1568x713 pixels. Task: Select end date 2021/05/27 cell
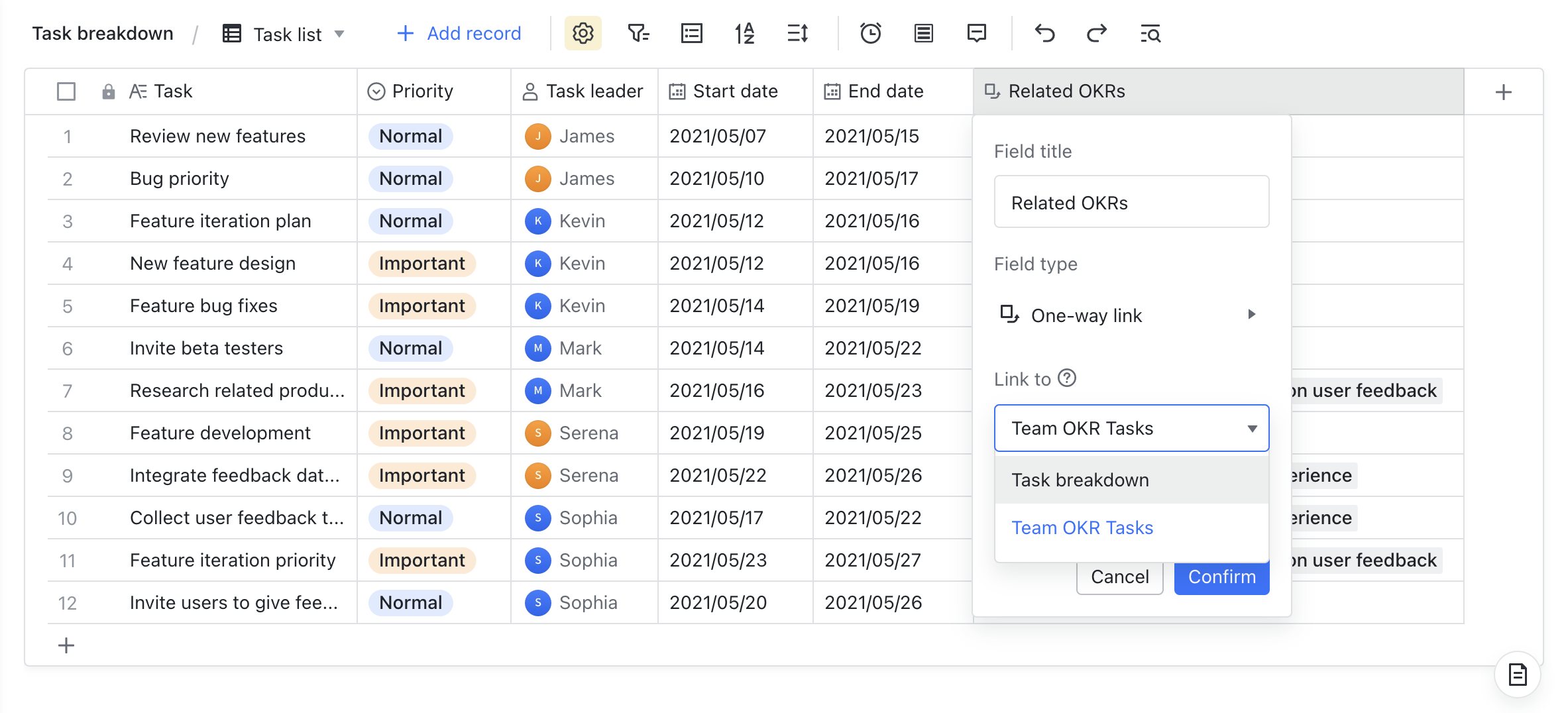tap(893, 560)
